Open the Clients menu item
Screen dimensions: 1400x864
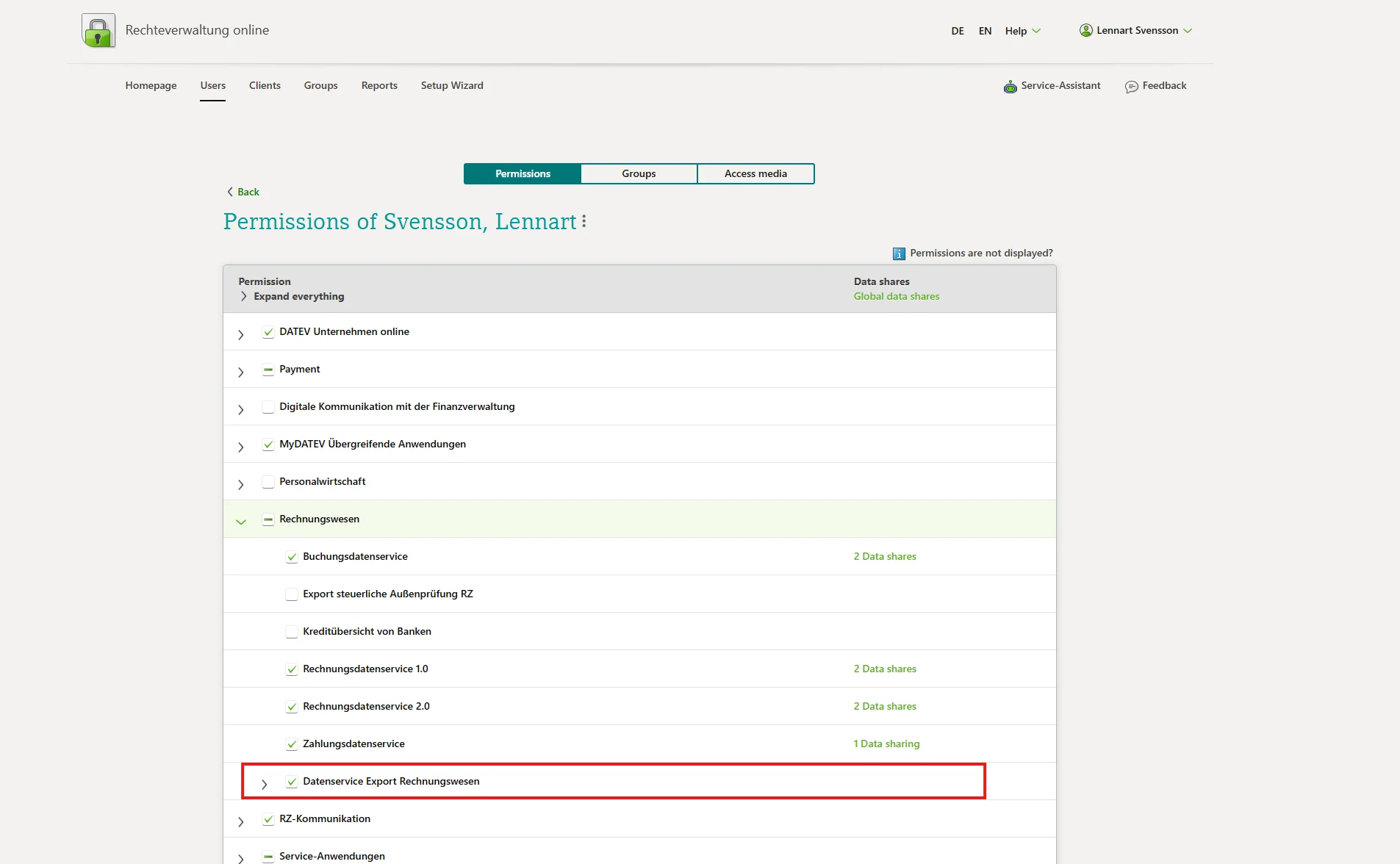tap(265, 85)
